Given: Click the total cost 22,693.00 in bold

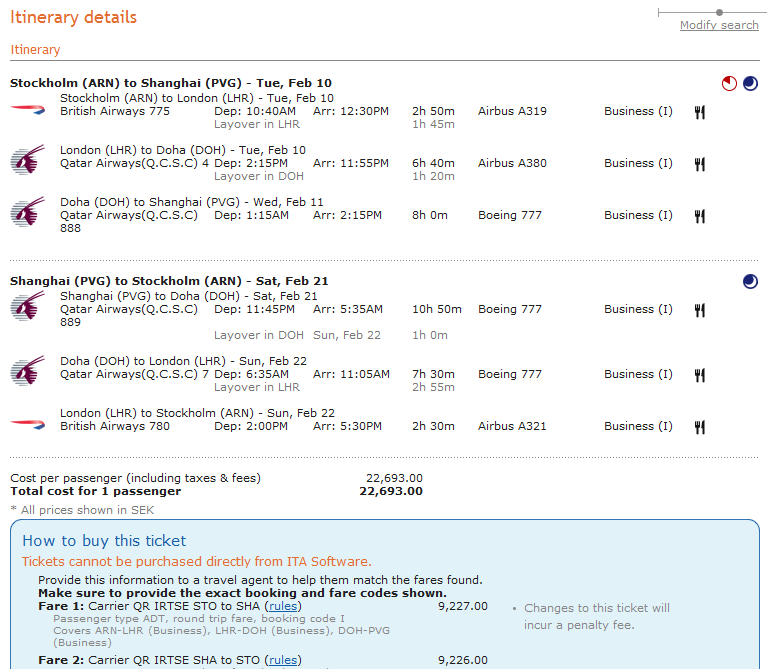Looking at the screenshot, I should coord(391,491).
